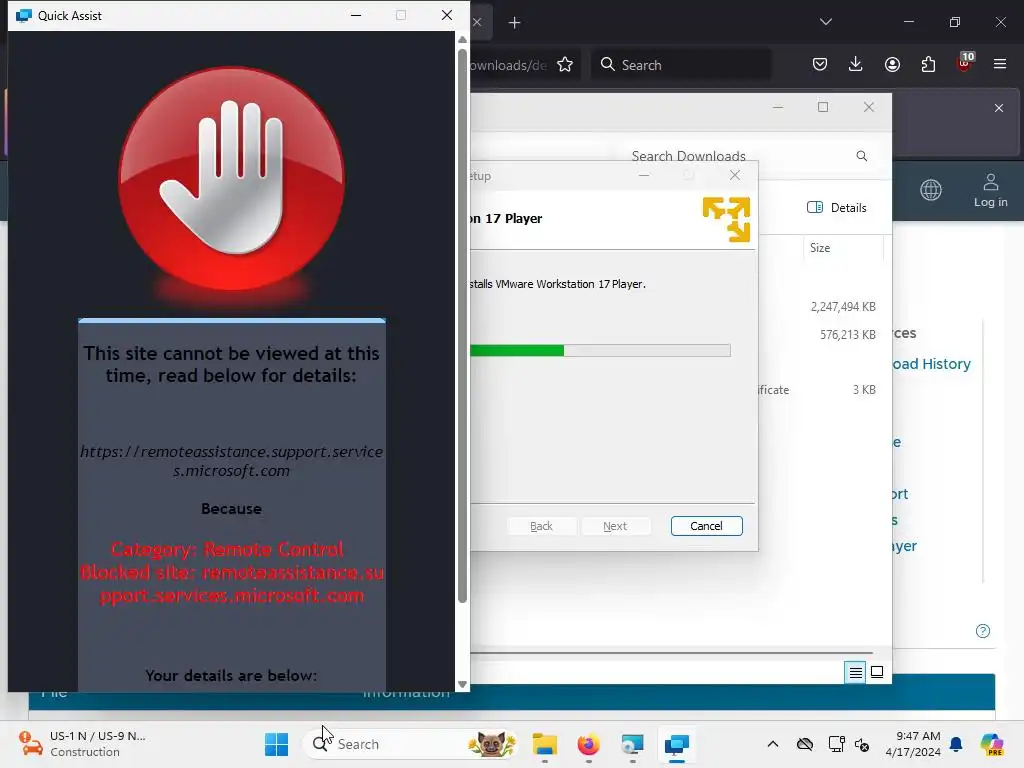
Task: Open Firefox from the taskbar
Action: [x=588, y=744]
